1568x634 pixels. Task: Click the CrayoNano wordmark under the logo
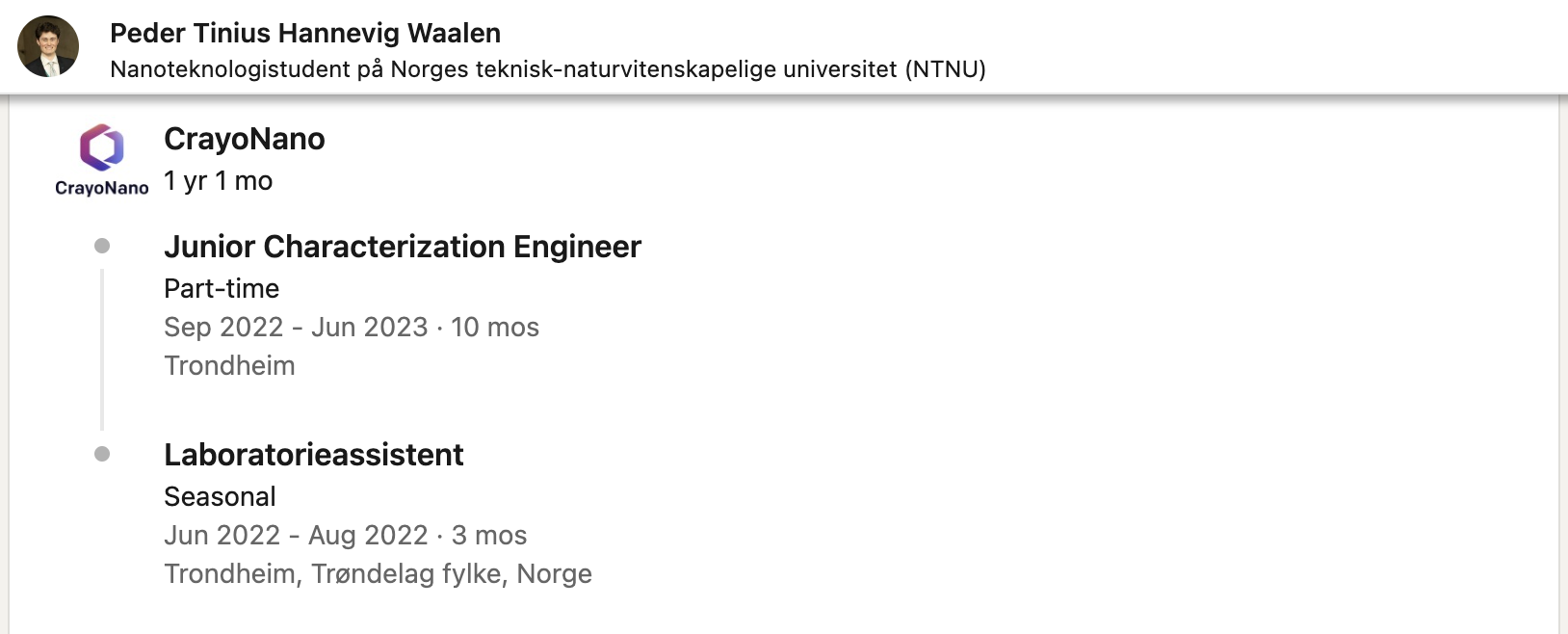[102, 188]
